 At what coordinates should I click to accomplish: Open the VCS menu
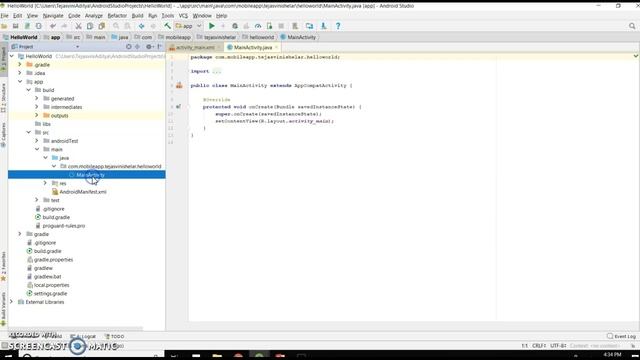click(183, 16)
